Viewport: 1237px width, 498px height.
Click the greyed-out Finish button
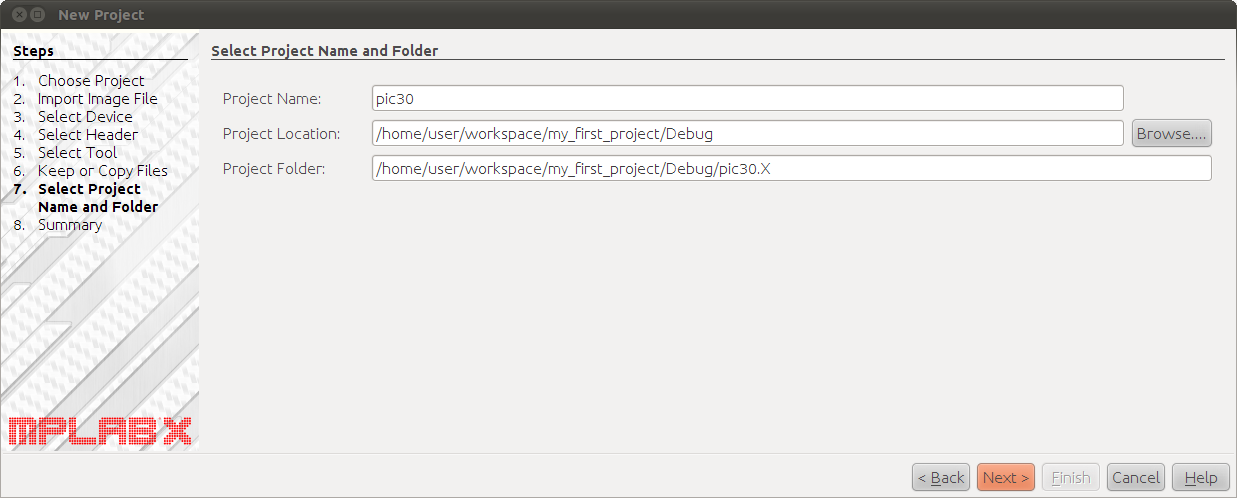click(x=1071, y=477)
